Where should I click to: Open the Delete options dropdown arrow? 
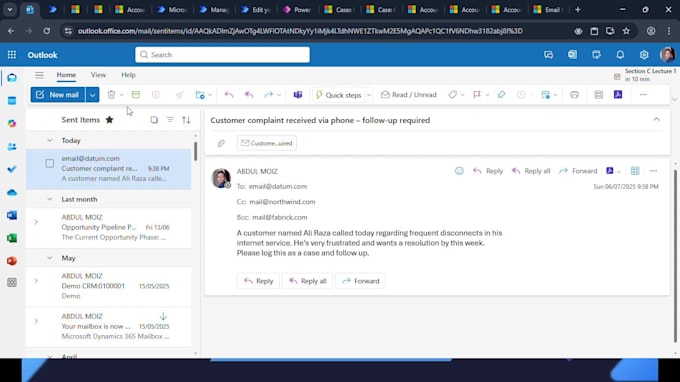point(122,95)
